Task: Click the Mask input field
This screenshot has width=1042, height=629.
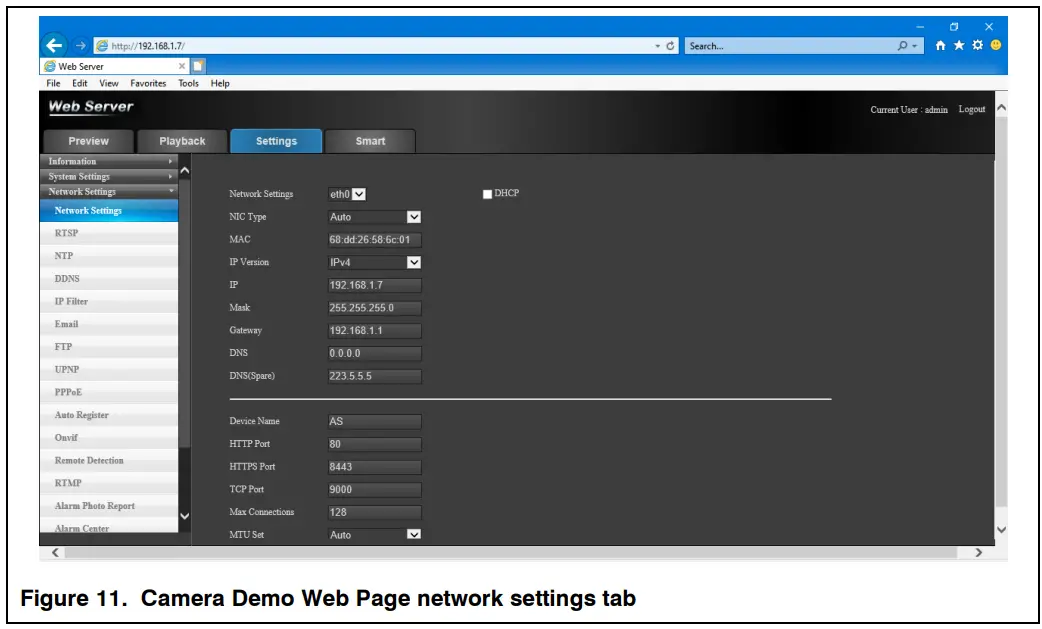Action: coord(375,308)
